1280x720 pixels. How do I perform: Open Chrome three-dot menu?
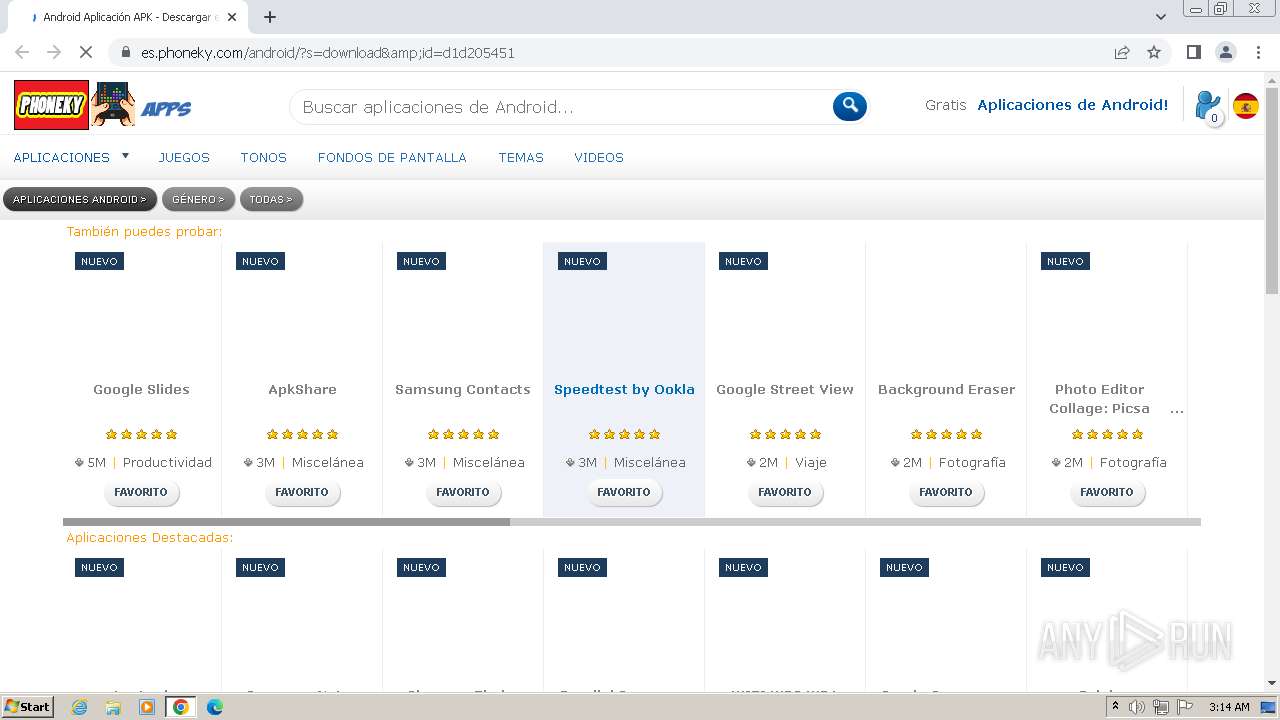click(x=1257, y=52)
